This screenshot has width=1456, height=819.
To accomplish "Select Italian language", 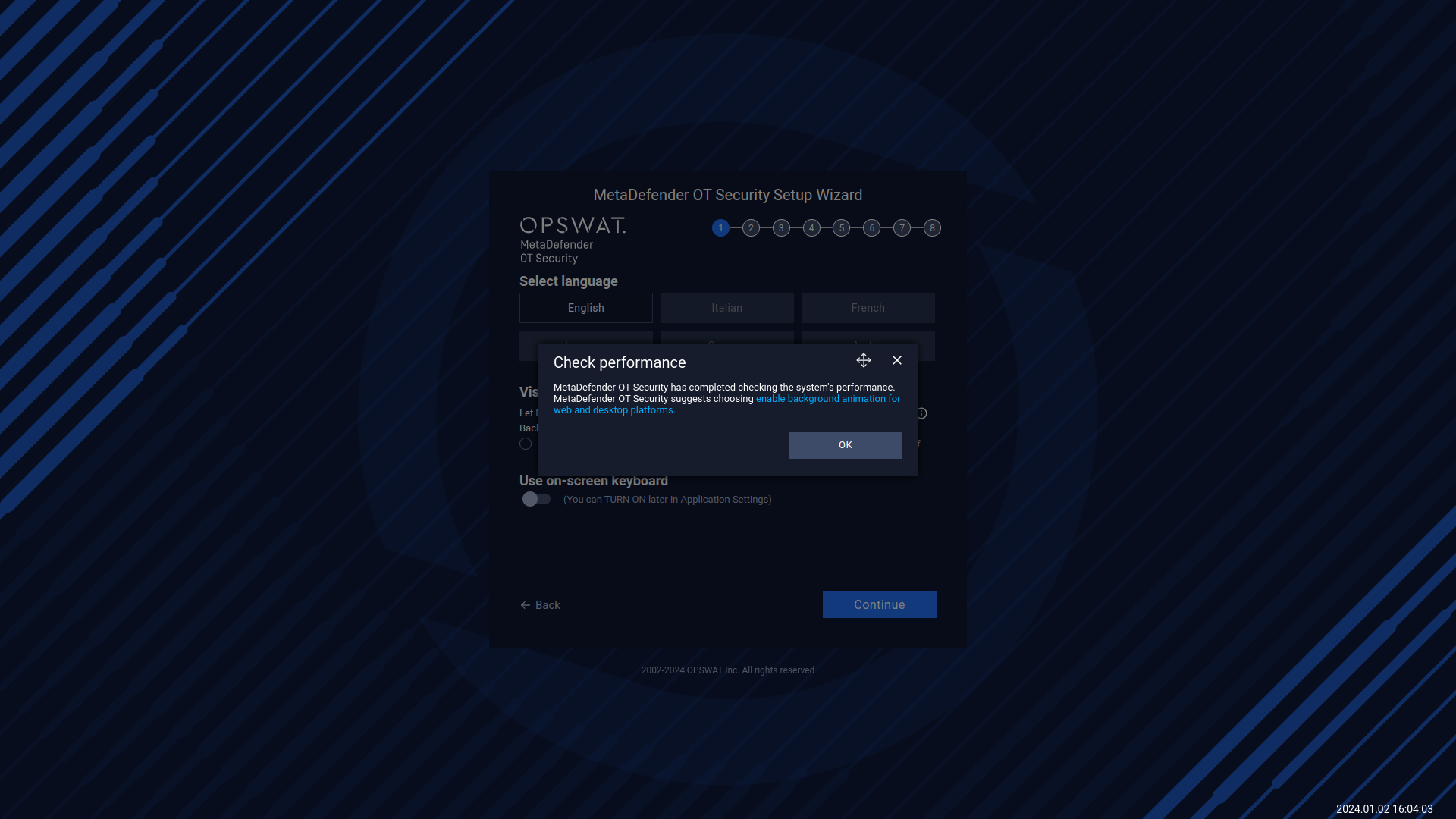I will tap(727, 308).
